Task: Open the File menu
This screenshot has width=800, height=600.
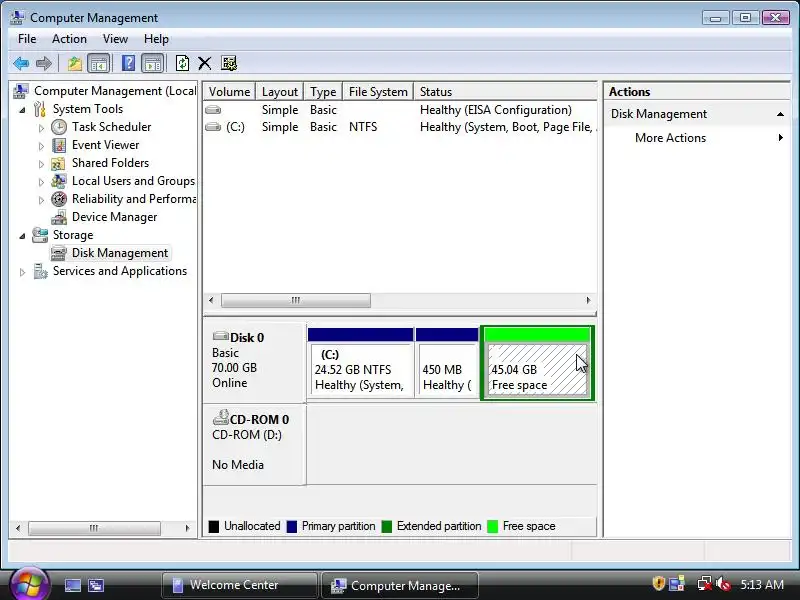Action: click(x=27, y=39)
